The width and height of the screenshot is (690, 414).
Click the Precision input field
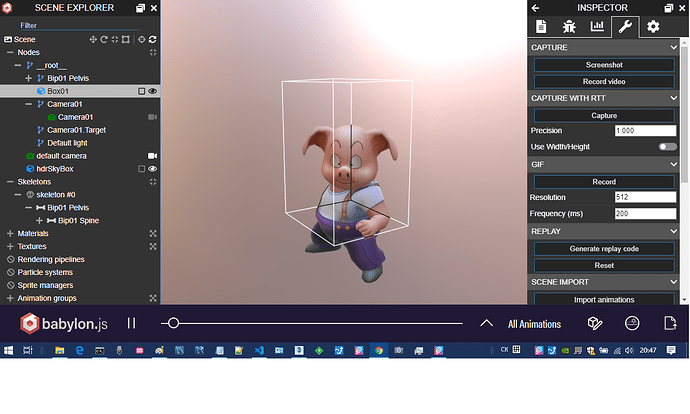click(x=645, y=131)
